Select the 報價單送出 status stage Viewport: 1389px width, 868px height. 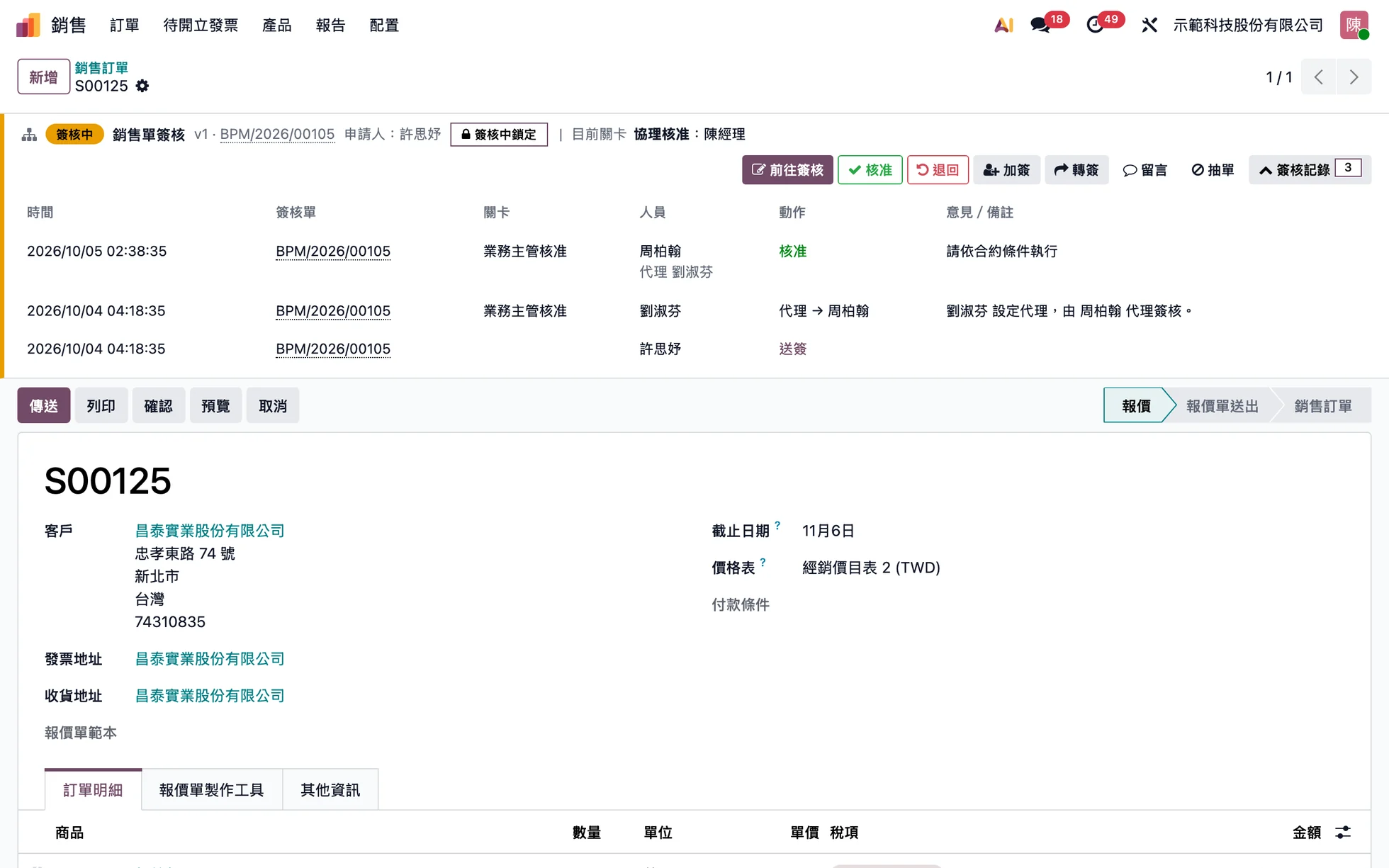click(1222, 405)
